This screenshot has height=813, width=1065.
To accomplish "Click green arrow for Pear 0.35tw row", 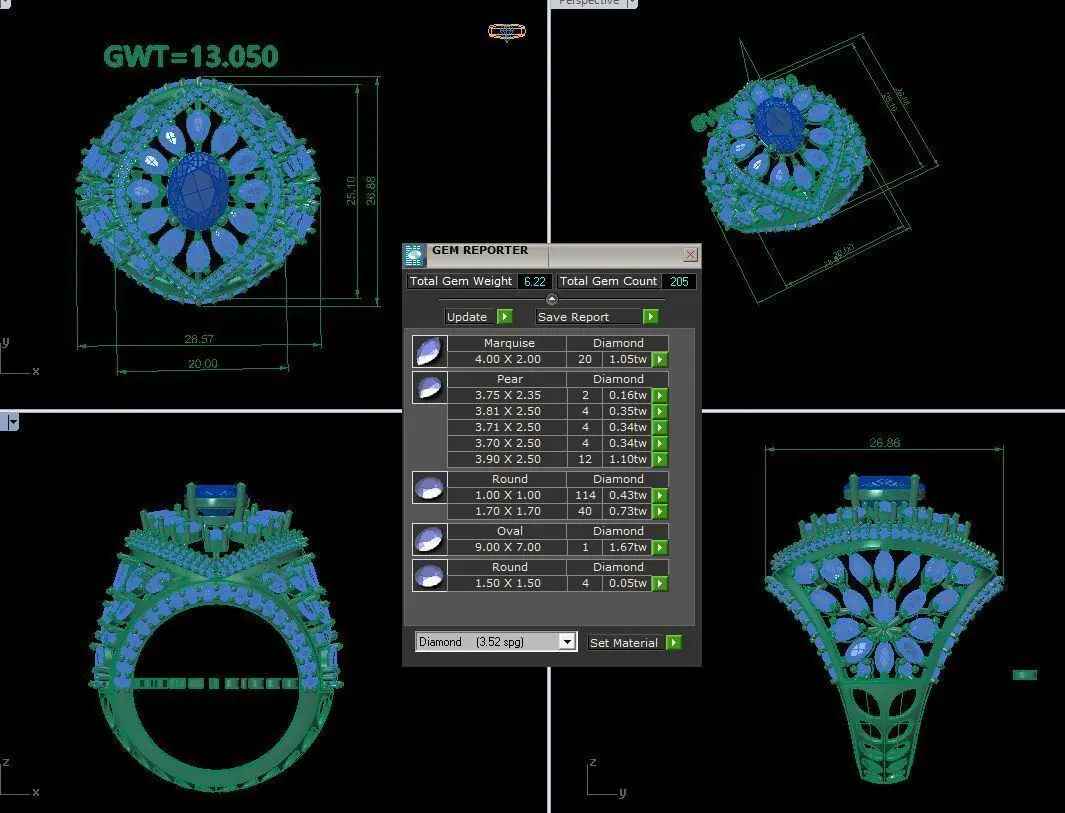I will click(660, 411).
